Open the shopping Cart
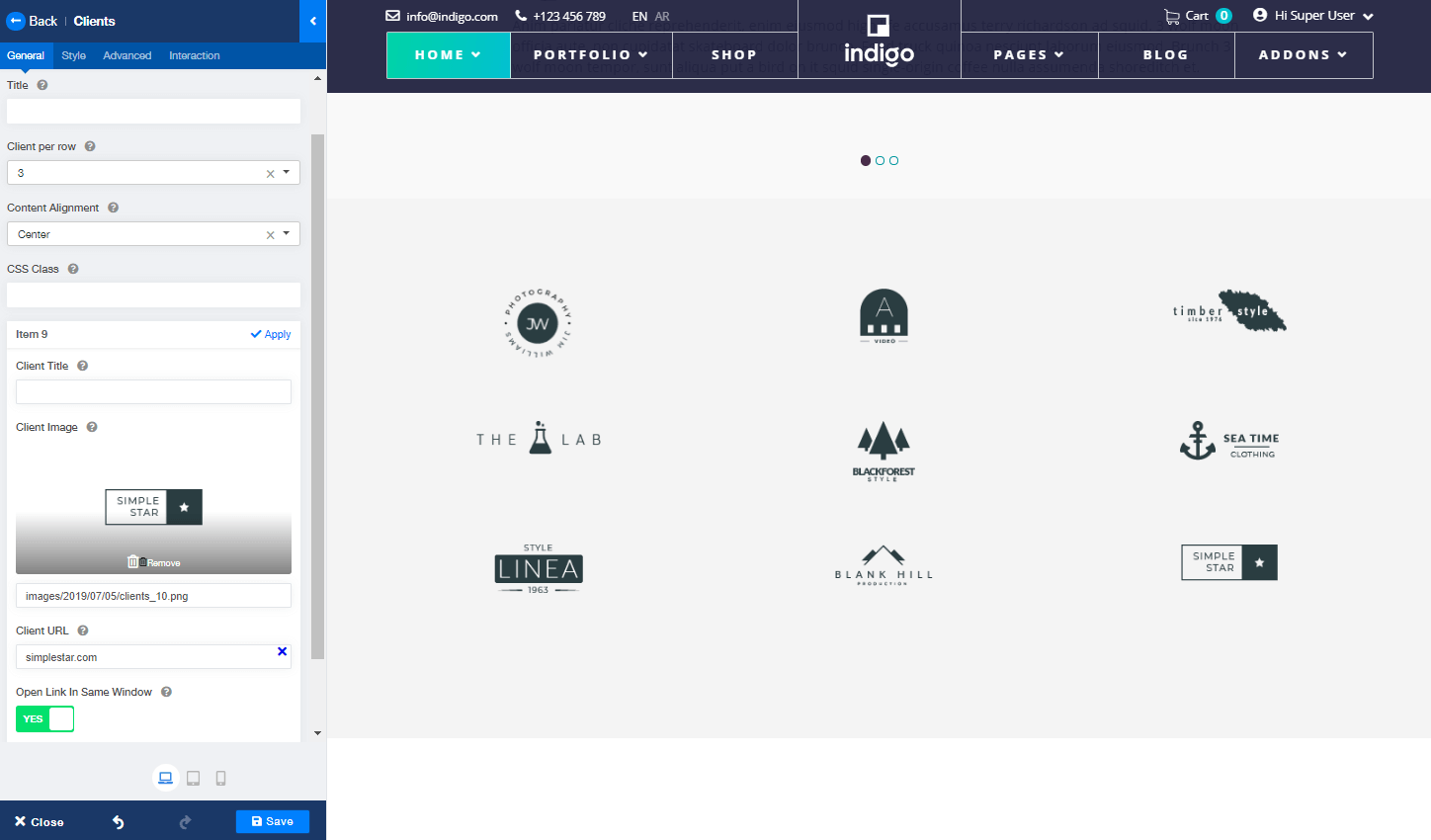Image resolution: width=1431 pixels, height=840 pixels. pyautogui.click(x=1198, y=16)
